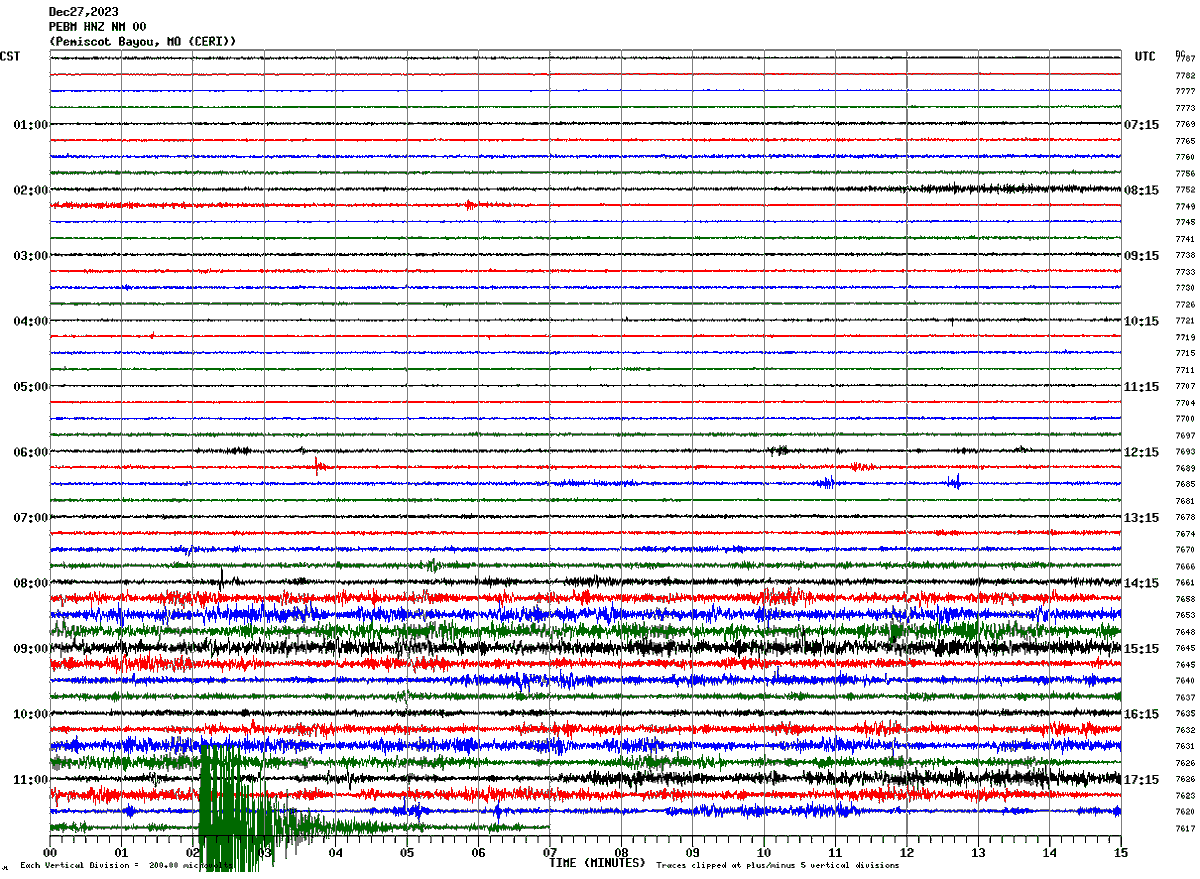
Task: Select the '09:00' CST row label
Action: coord(31,649)
